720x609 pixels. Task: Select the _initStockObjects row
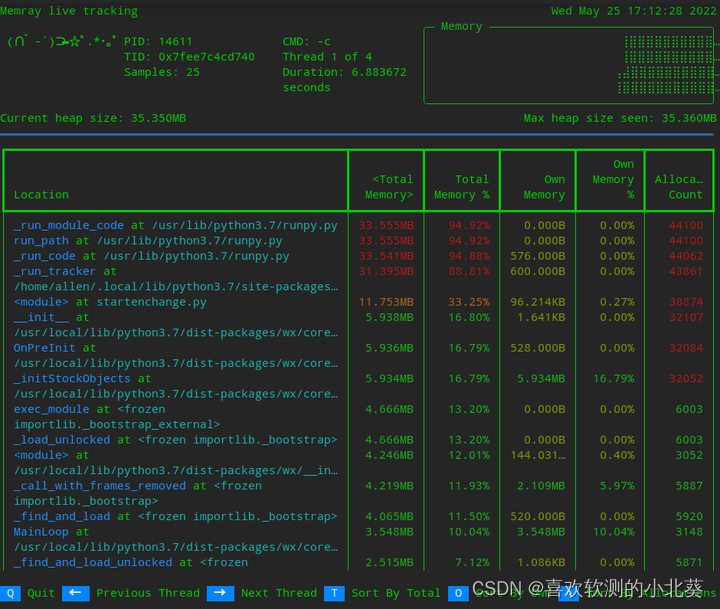[x=358, y=386]
